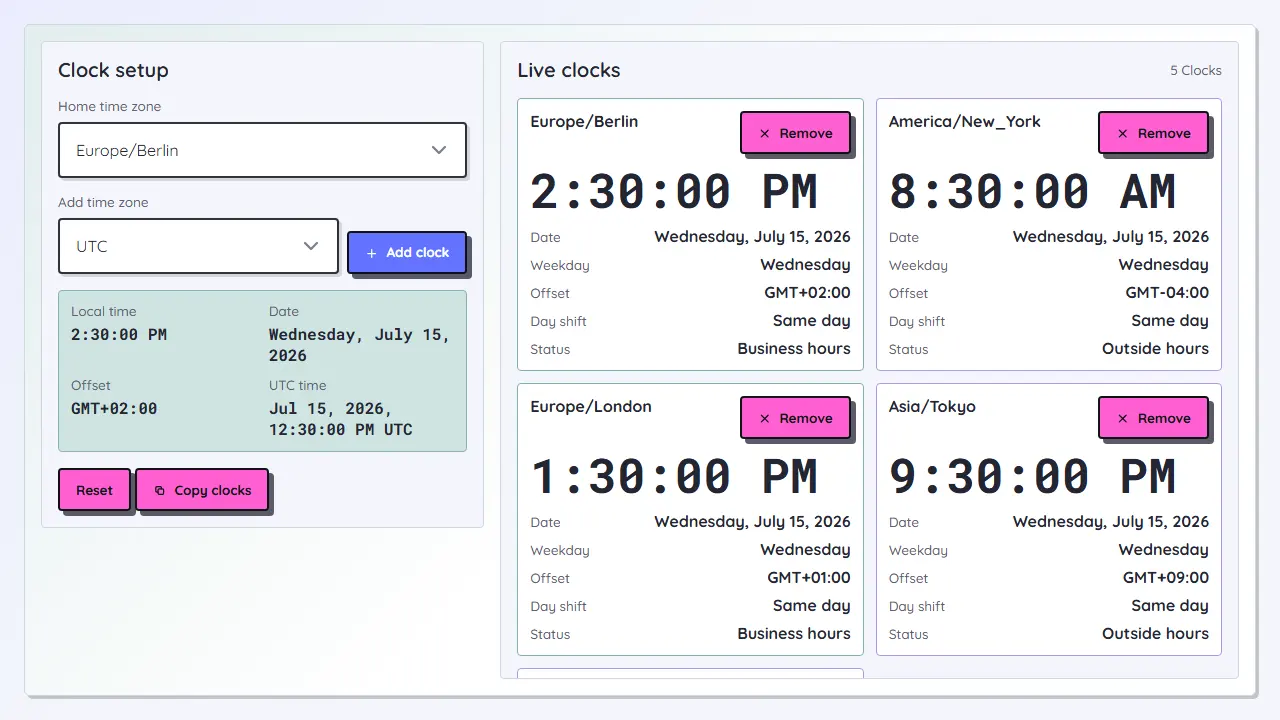The width and height of the screenshot is (1280, 720).
Task: Open the Add time zone dropdown
Action: (198, 246)
